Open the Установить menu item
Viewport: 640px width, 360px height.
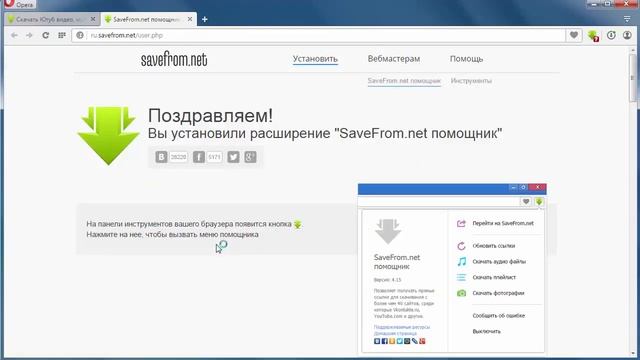point(315,59)
